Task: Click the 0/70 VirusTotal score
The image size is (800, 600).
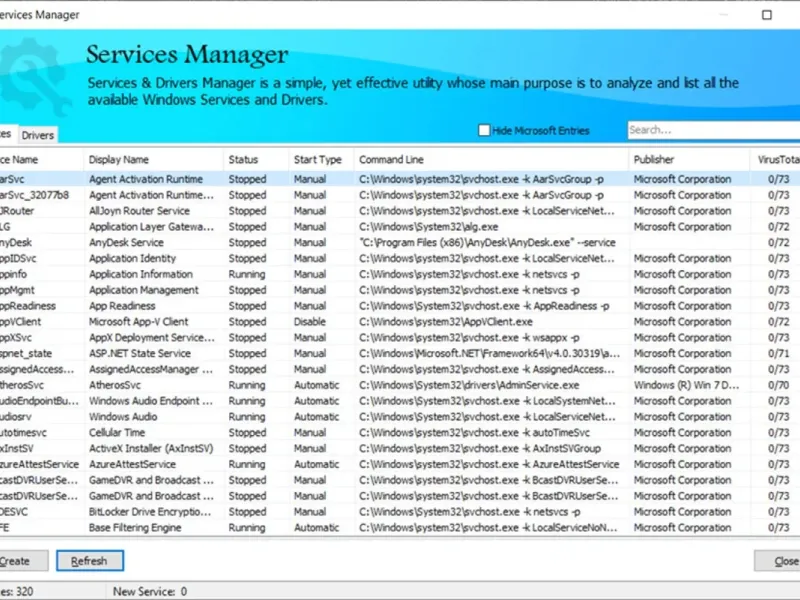Action: (779, 385)
